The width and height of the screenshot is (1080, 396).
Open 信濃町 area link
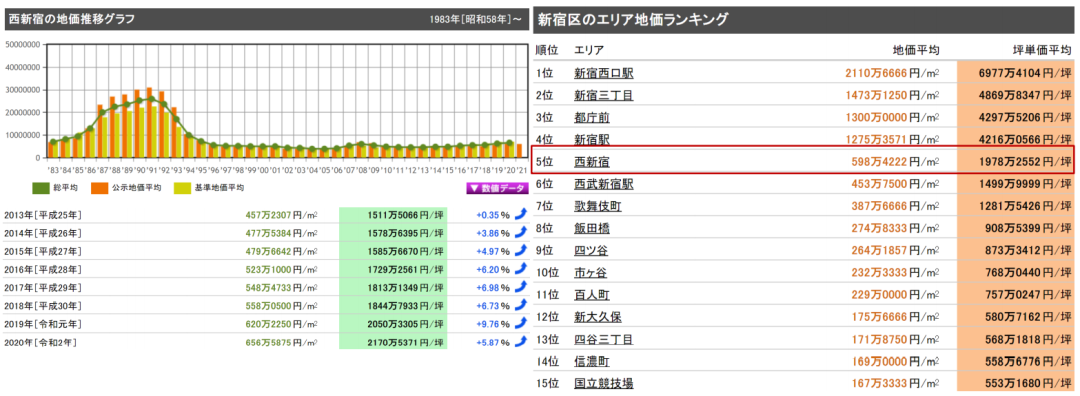(592, 362)
